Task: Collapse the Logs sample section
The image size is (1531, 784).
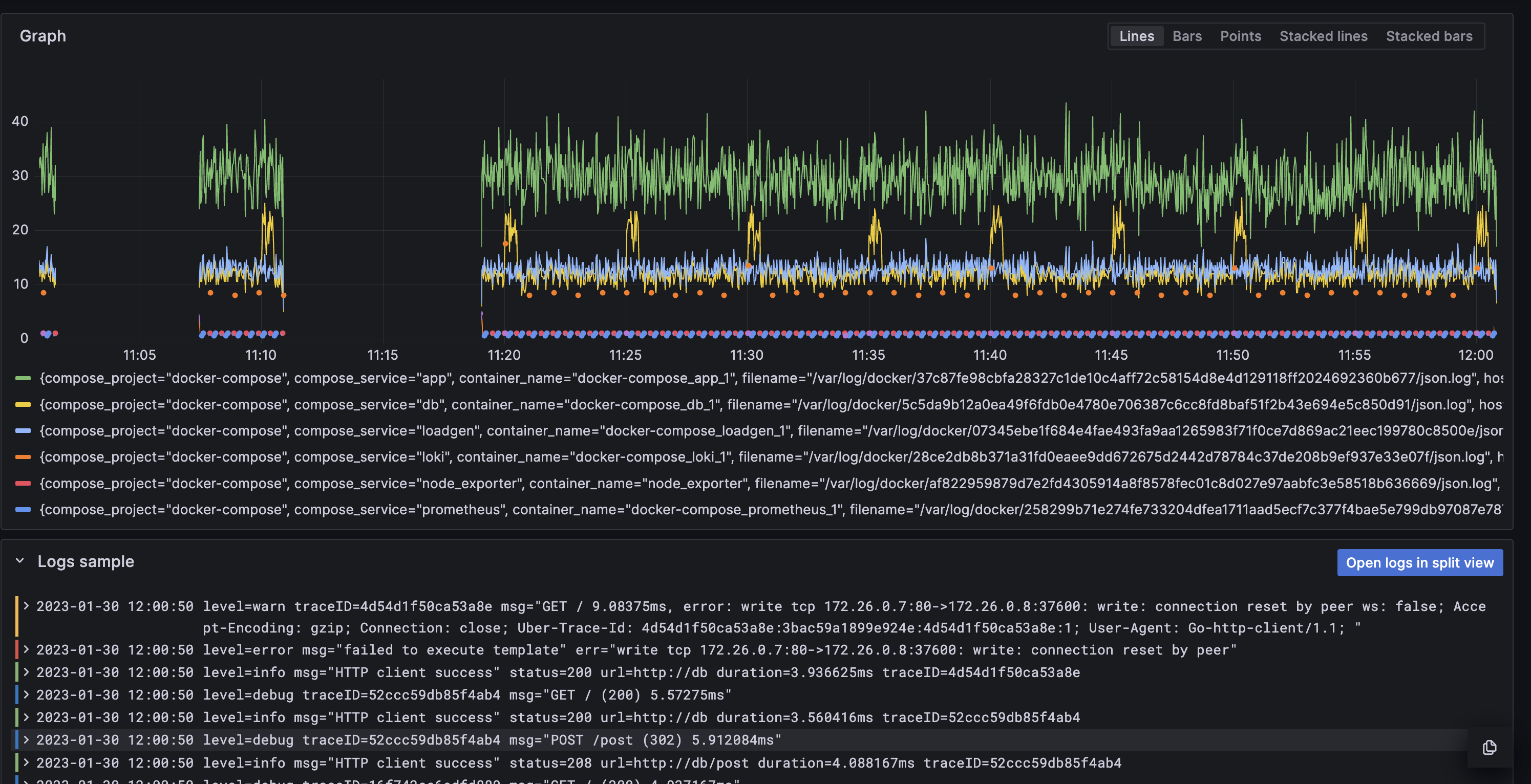Action: 19,561
